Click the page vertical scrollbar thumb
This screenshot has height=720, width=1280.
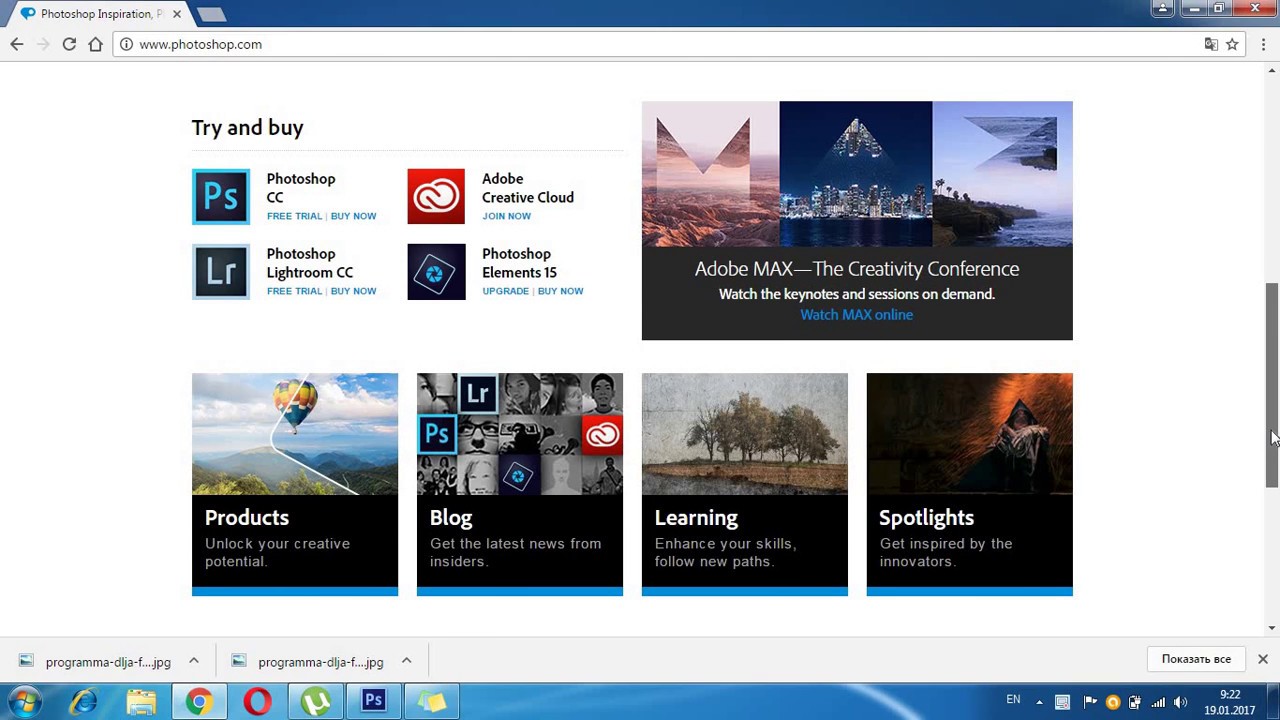(x=1272, y=385)
